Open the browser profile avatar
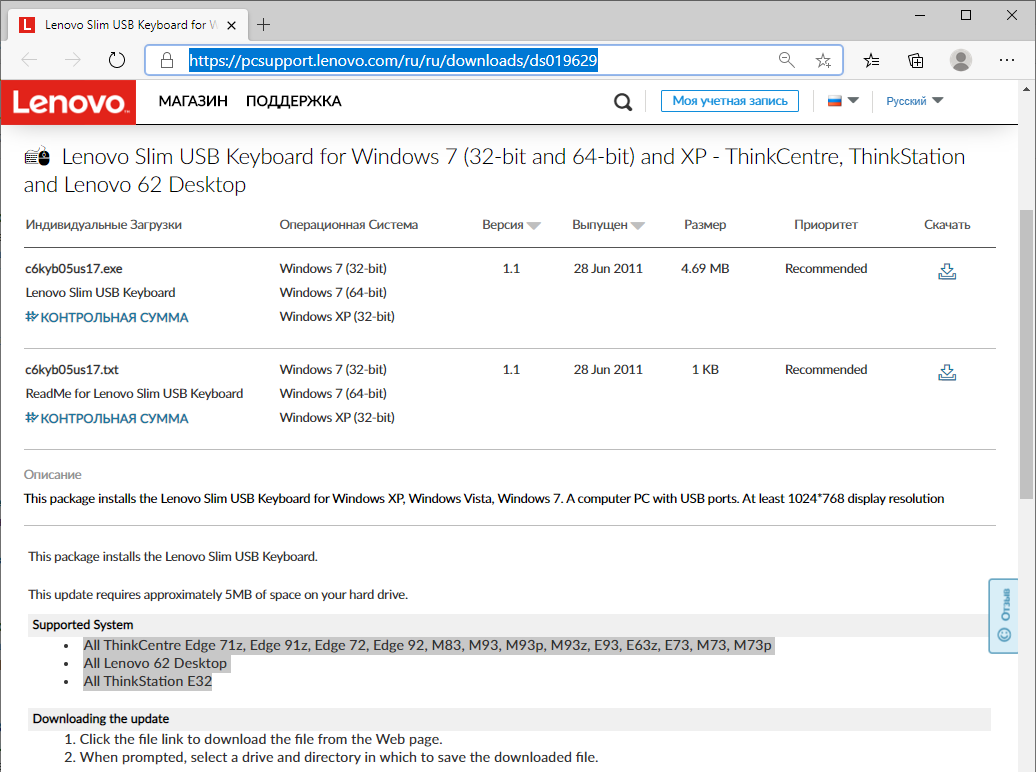 coord(961,60)
